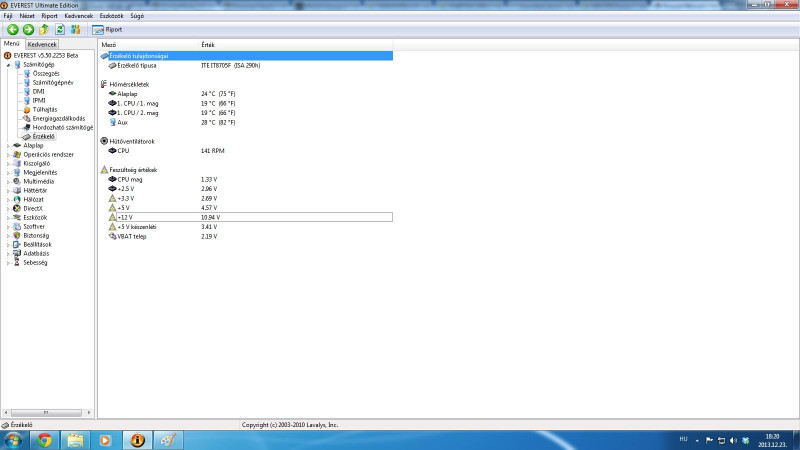Select Érzékelő in the tree
Viewport: 800px width, 450px height.
click(x=43, y=137)
